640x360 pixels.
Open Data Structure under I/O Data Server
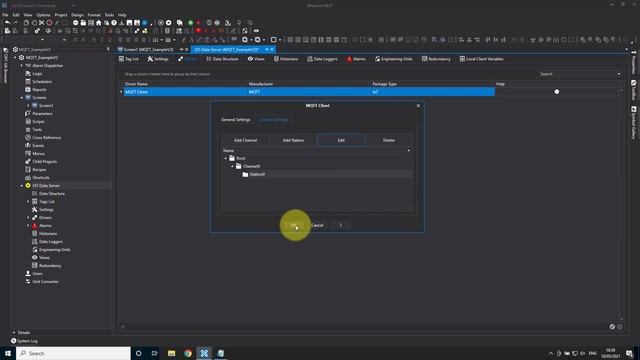click(x=52, y=193)
